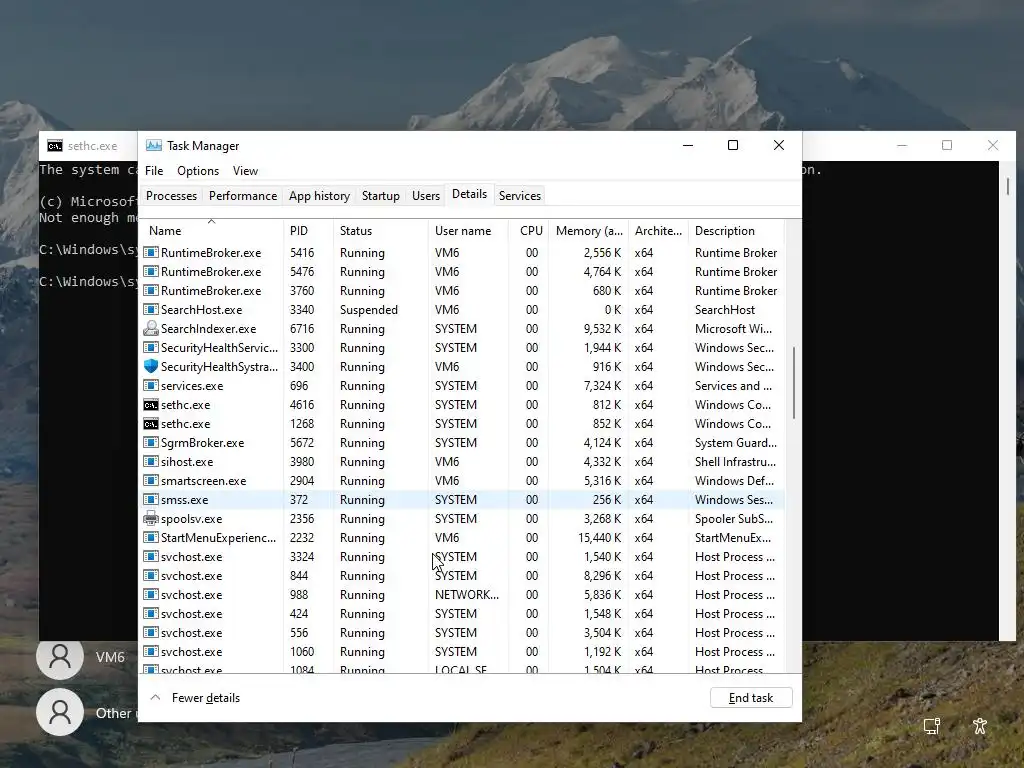The image size is (1024, 768).
Task: Click the console window's vertical scrollbar
Action: (1007, 186)
